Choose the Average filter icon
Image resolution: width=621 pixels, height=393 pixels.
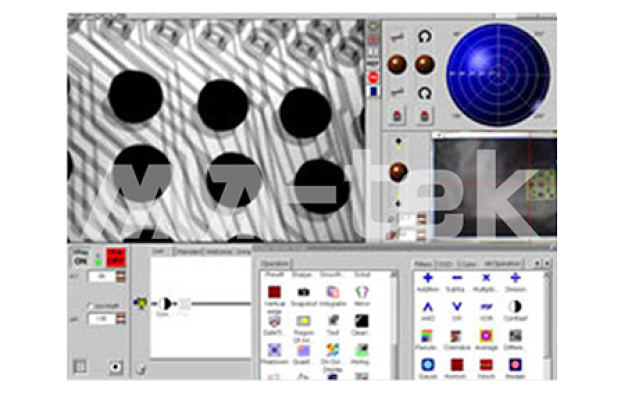click(x=486, y=336)
